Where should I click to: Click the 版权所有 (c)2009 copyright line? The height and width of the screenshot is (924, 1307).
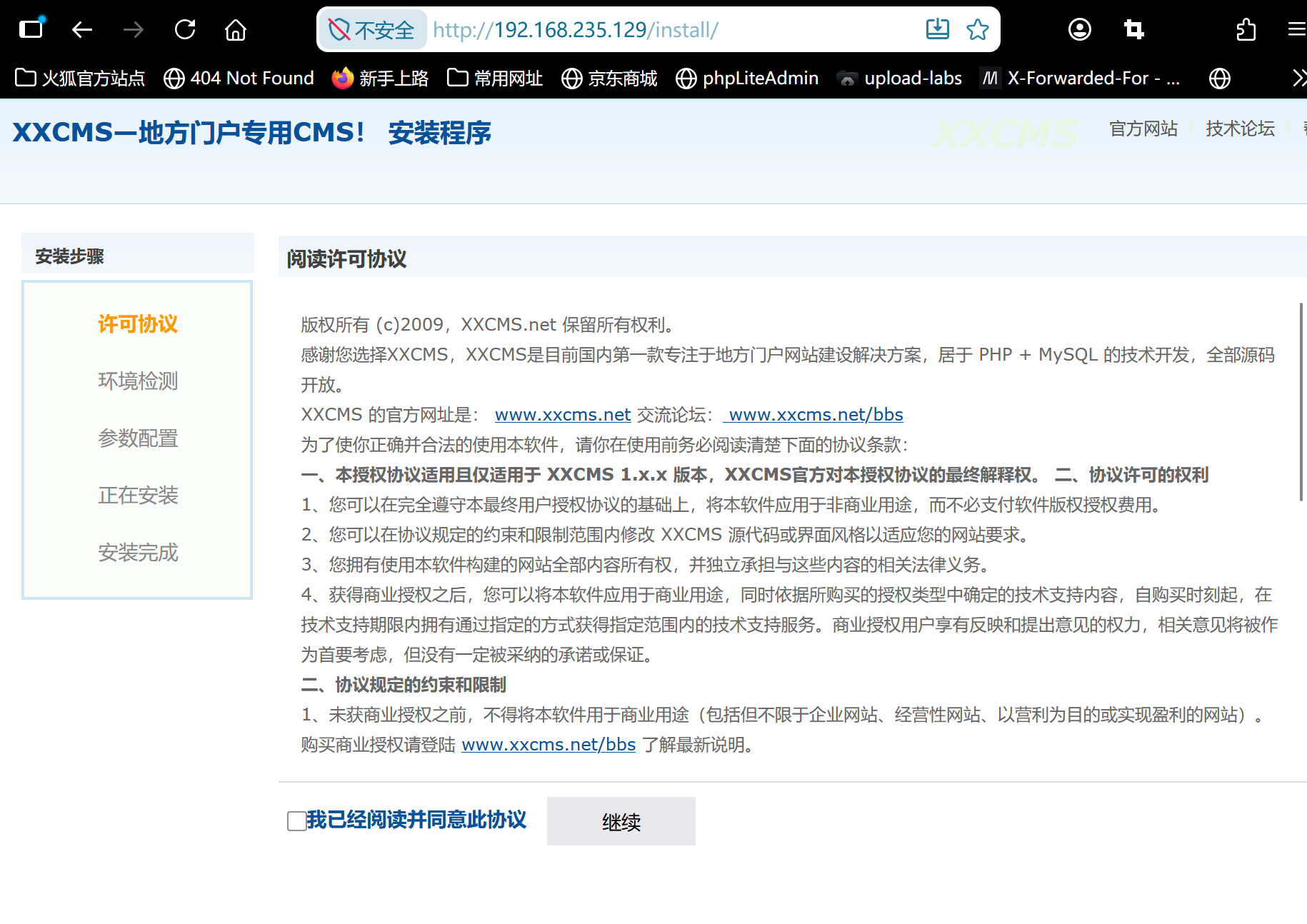click(488, 325)
